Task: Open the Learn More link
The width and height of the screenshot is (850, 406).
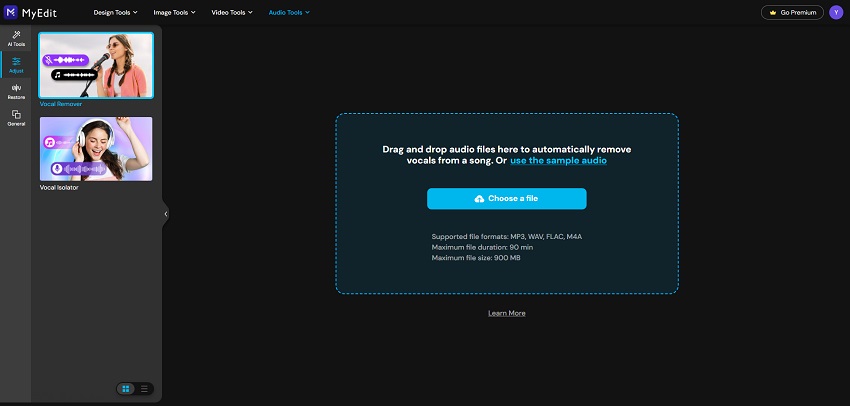Action: (506, 313)
